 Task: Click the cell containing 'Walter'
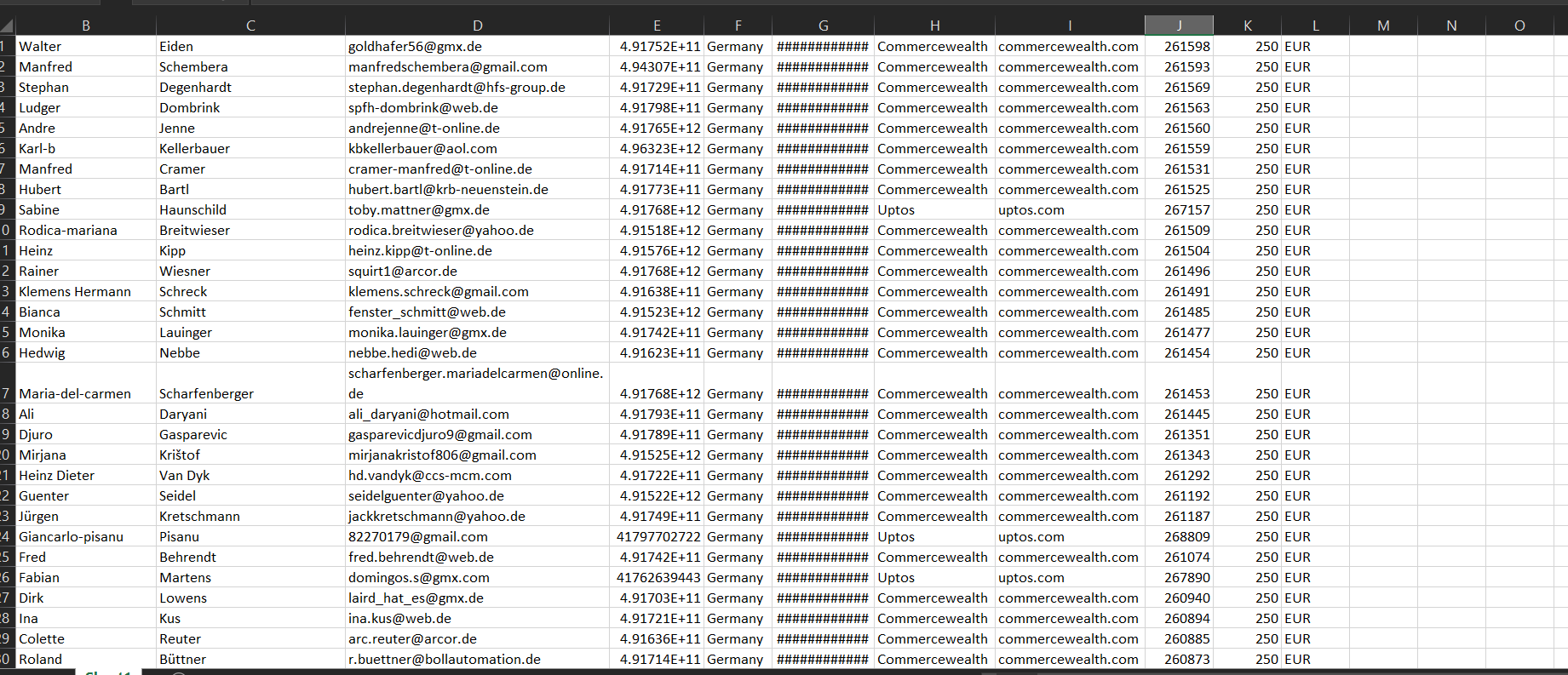pyautogui.click(x=86, y=46)
